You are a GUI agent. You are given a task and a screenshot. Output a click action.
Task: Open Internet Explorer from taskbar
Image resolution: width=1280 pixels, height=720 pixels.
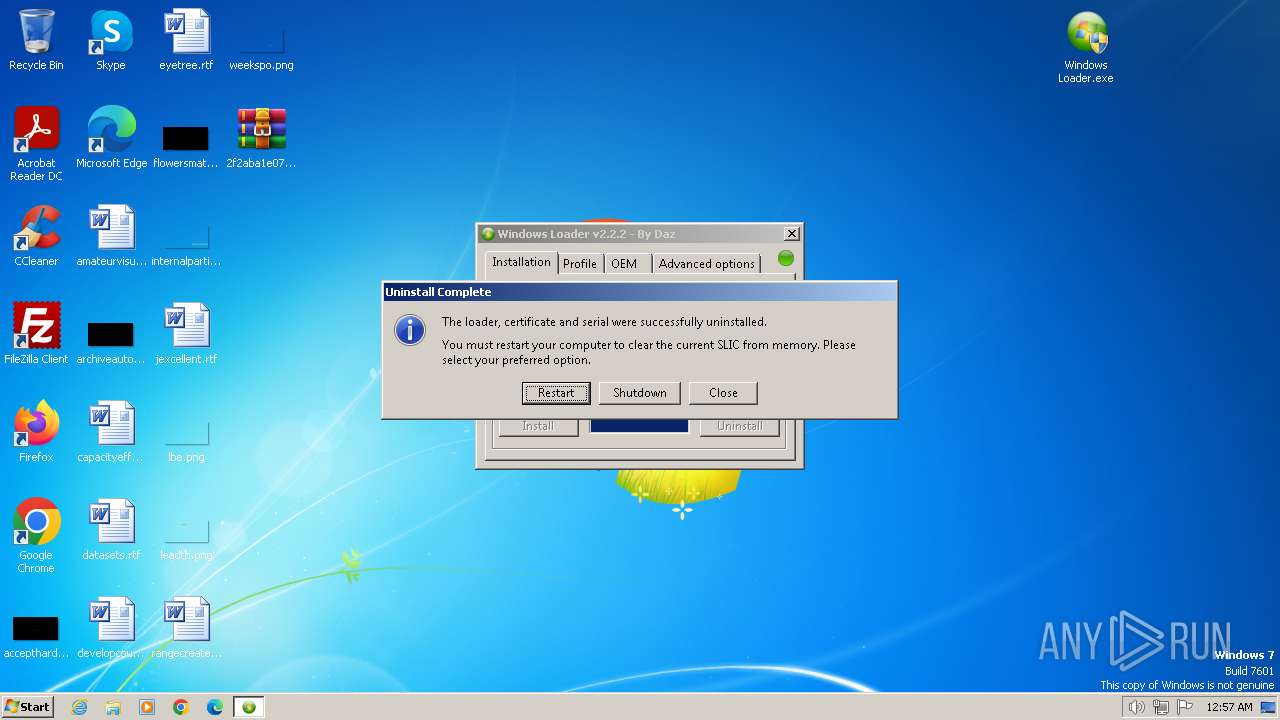pyautogui.click(x=79, y=707)
